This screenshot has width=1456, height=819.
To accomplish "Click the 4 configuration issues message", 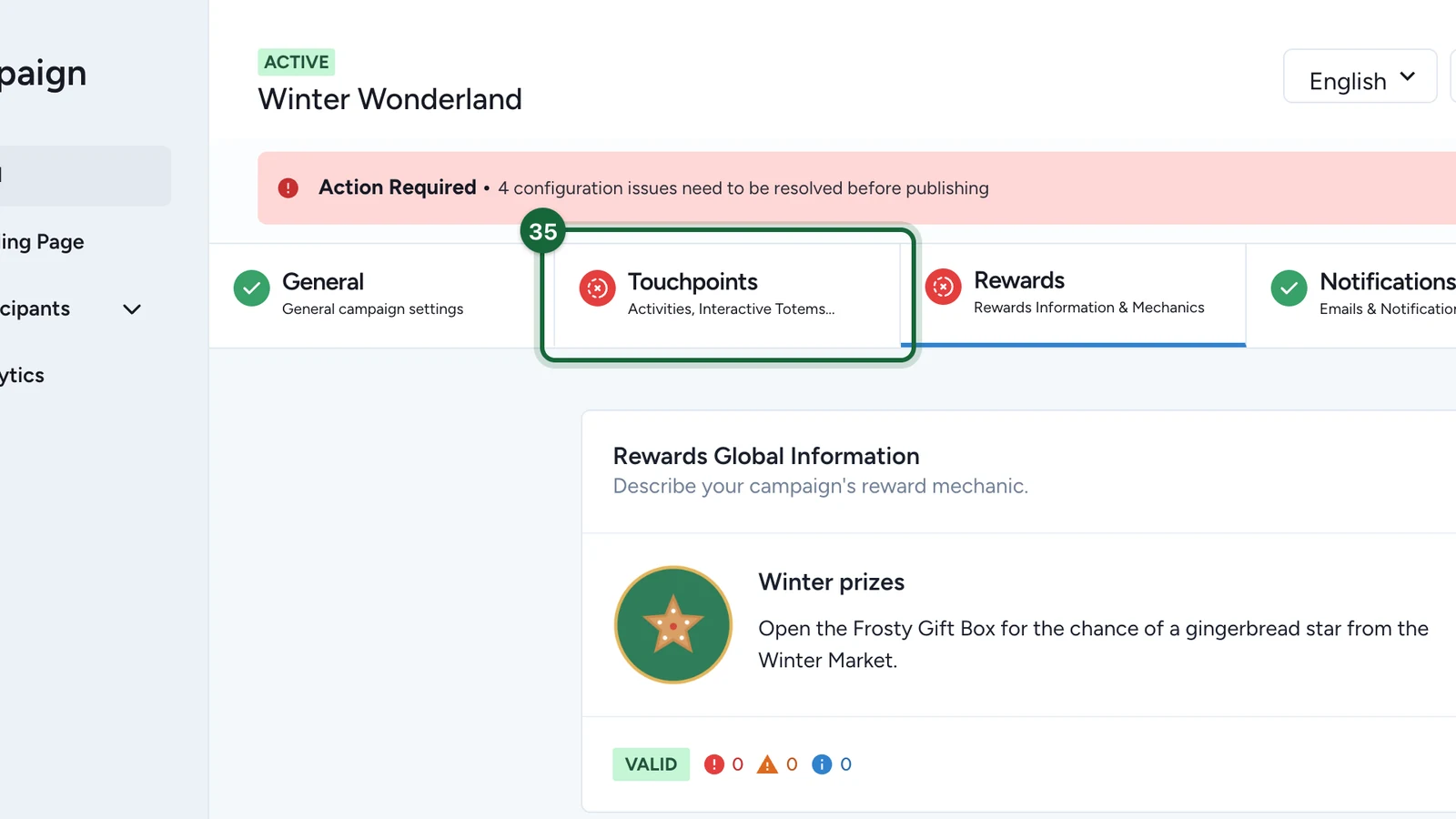I will click(x=743, y=188).
